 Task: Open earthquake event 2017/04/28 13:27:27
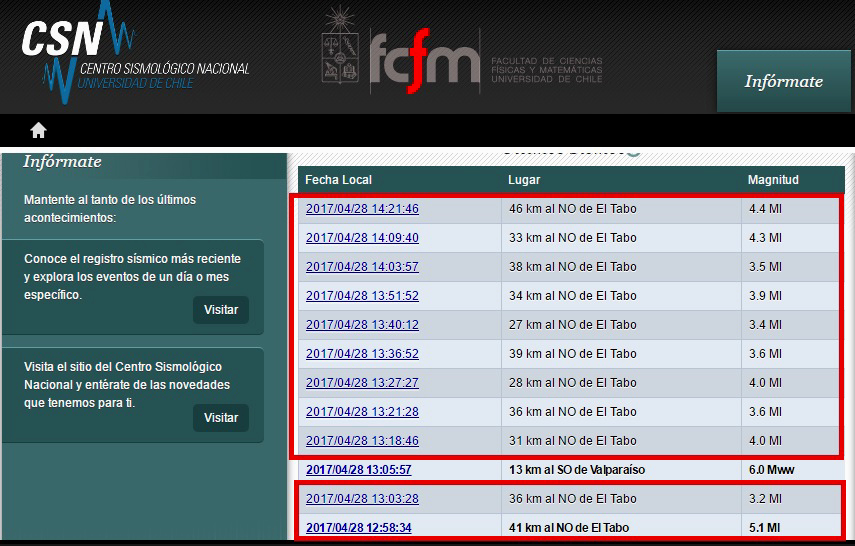click(x=362, y=383)
